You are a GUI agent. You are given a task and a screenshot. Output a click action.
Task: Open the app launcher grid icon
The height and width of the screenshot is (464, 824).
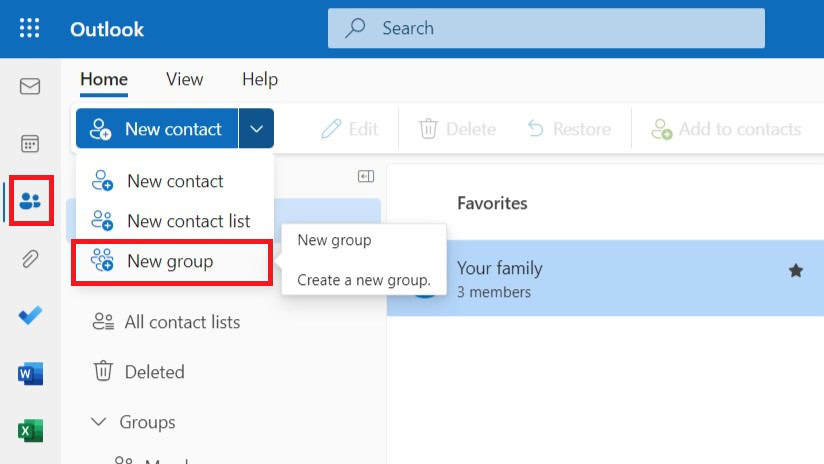point(30,28)
